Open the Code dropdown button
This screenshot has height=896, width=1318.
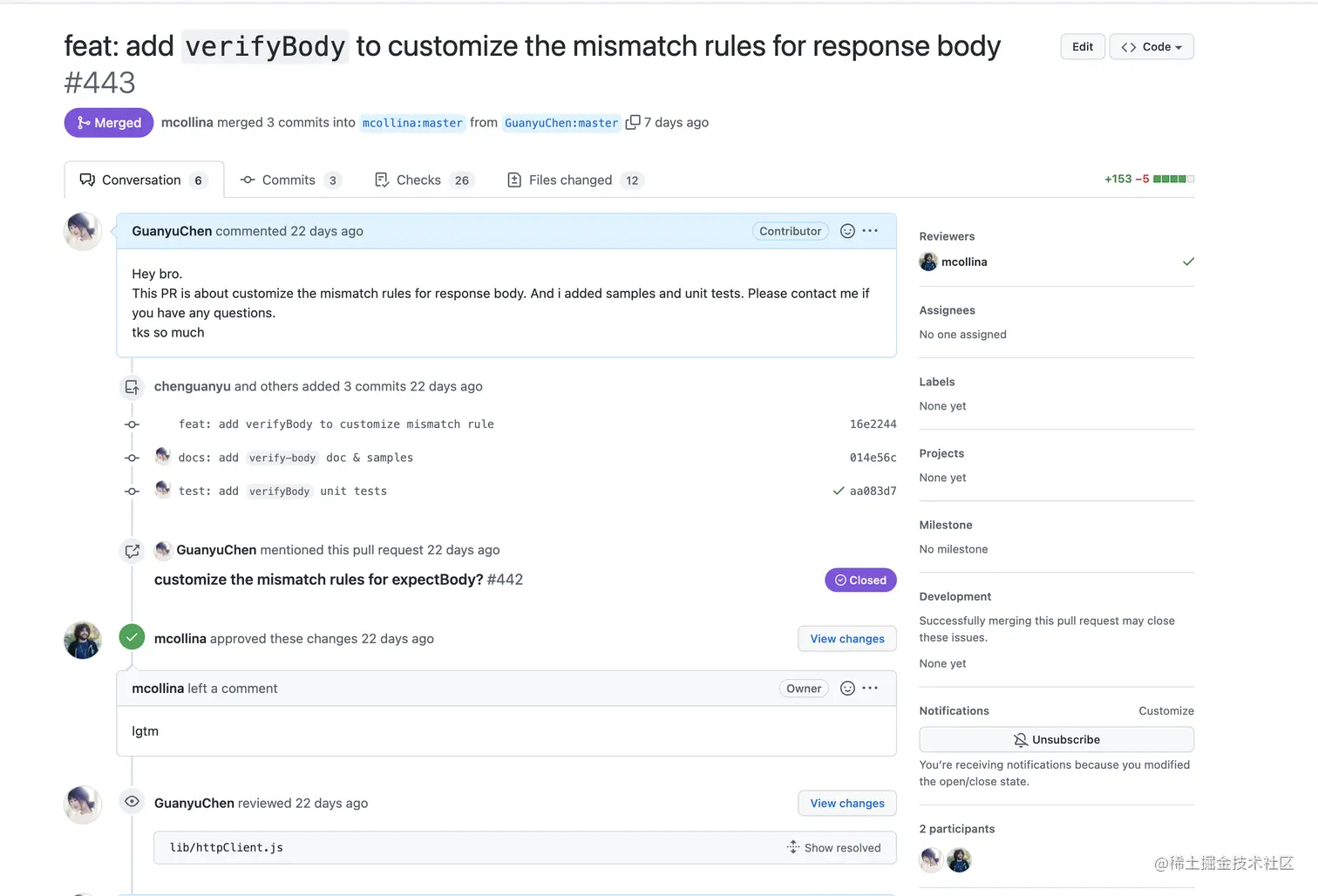click(x=1152, y=47)
